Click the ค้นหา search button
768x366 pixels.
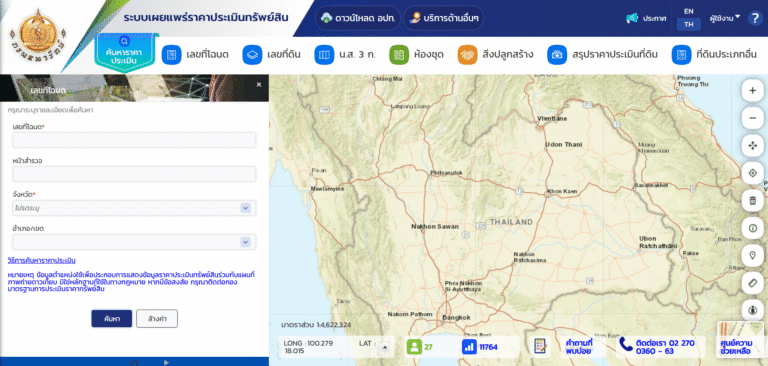pyautogui.click(x=112, y=318)
